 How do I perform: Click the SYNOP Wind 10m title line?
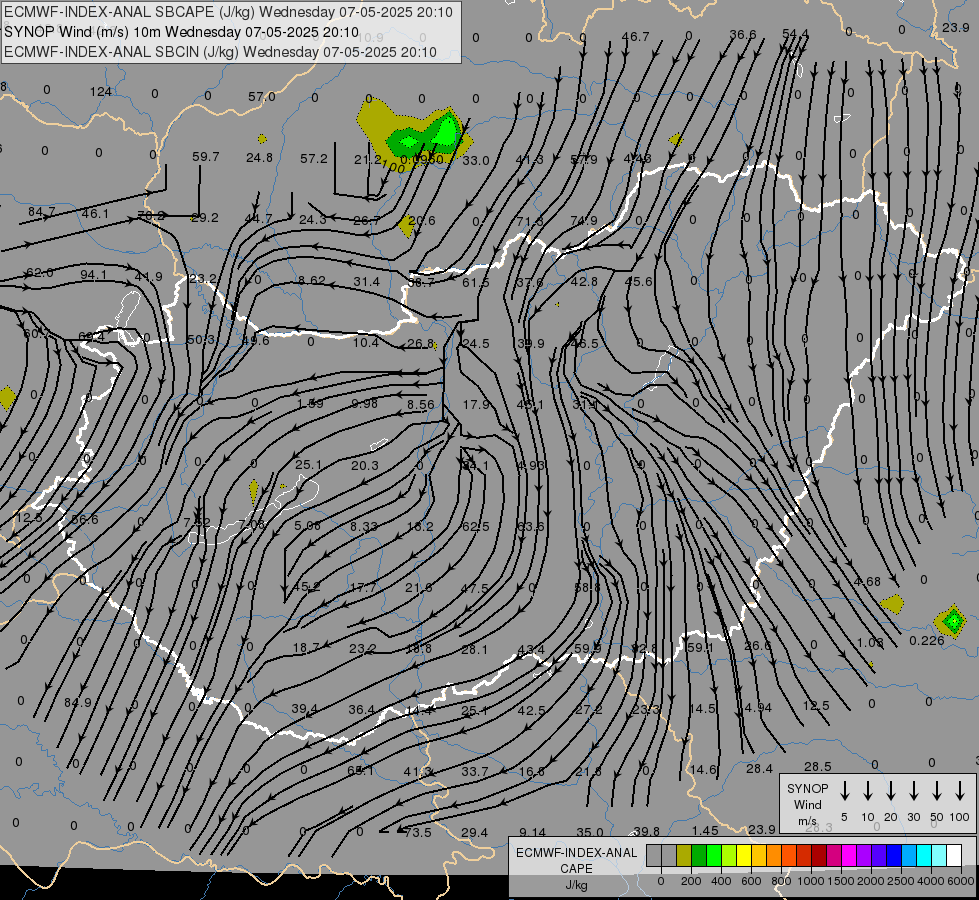(x=181, y=32)
